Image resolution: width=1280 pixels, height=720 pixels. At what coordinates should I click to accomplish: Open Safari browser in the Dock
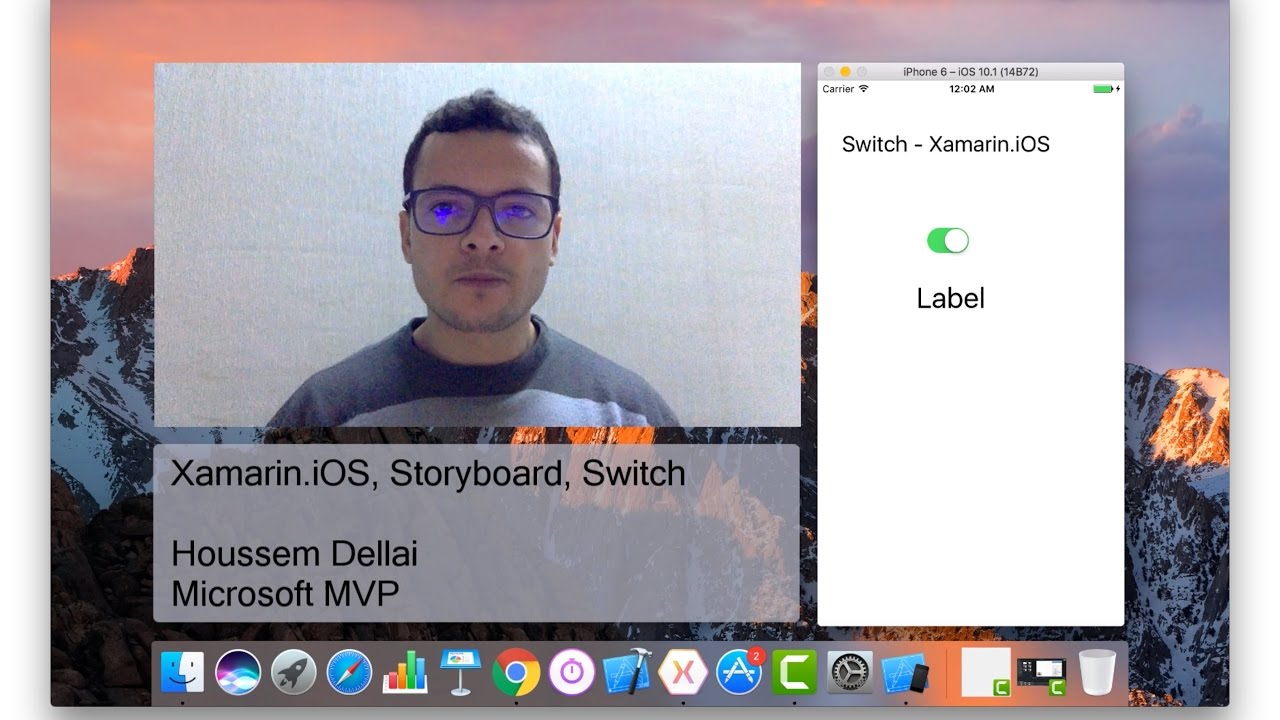[x=349, y=672]
